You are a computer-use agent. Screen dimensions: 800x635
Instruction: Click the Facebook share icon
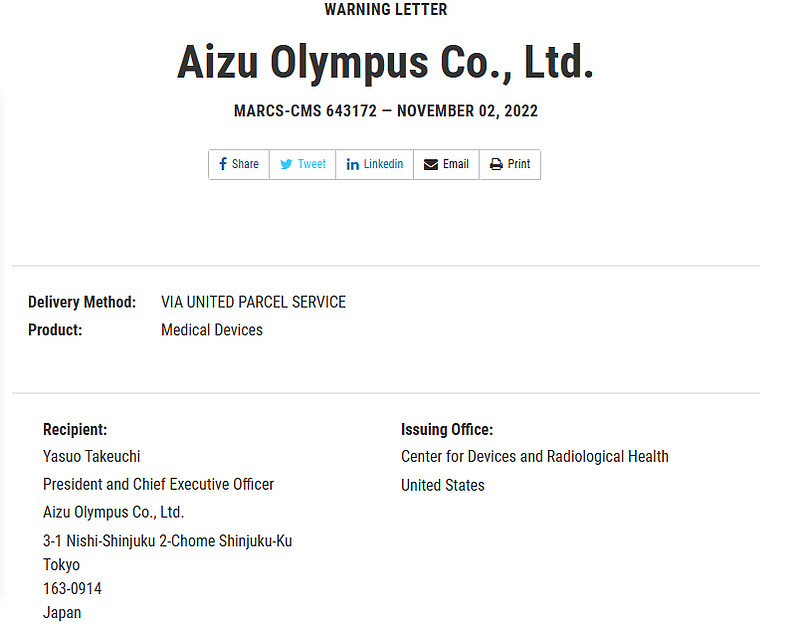[222, 164]
